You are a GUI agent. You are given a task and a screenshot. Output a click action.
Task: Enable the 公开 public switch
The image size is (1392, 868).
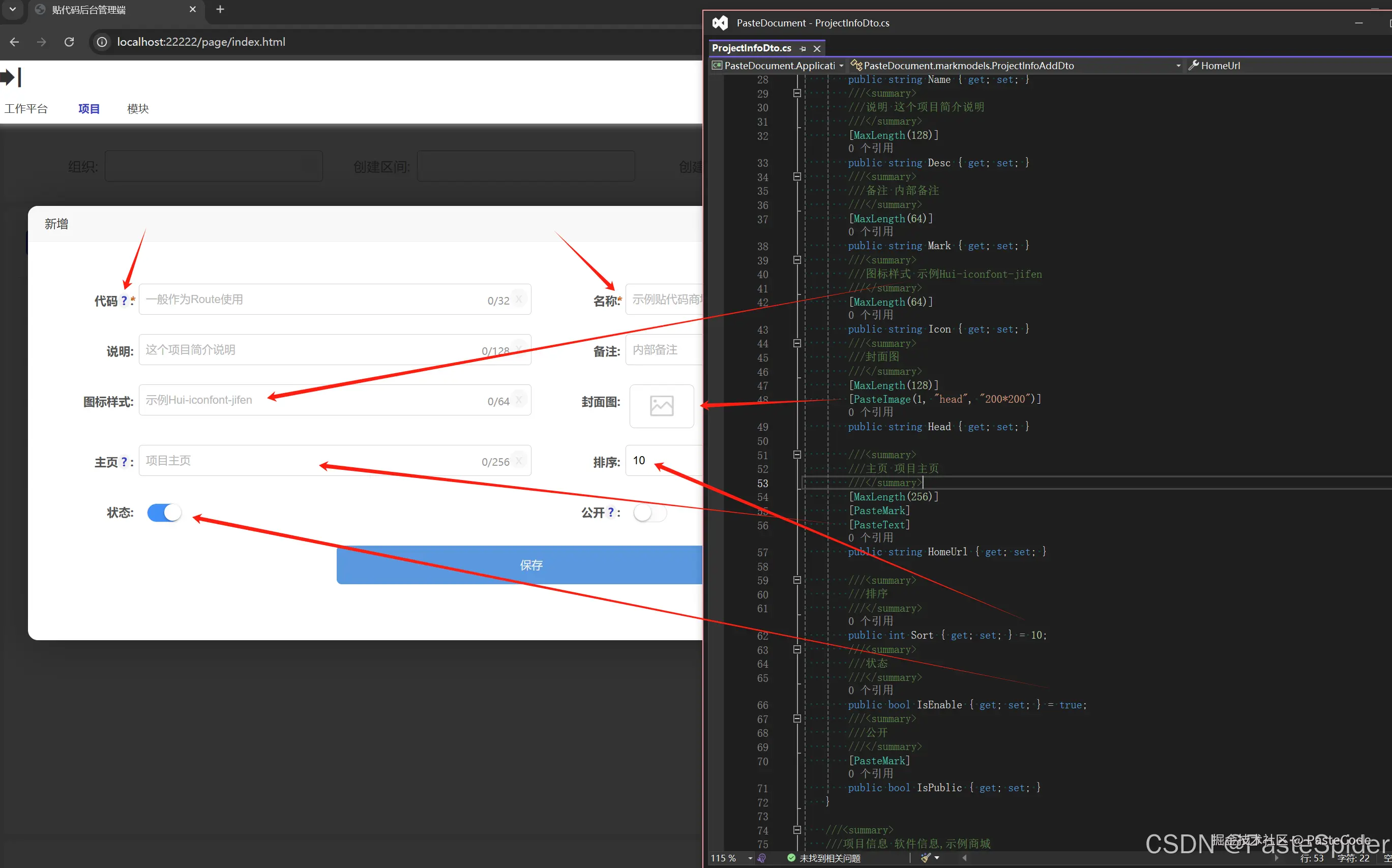coord(650,512)
